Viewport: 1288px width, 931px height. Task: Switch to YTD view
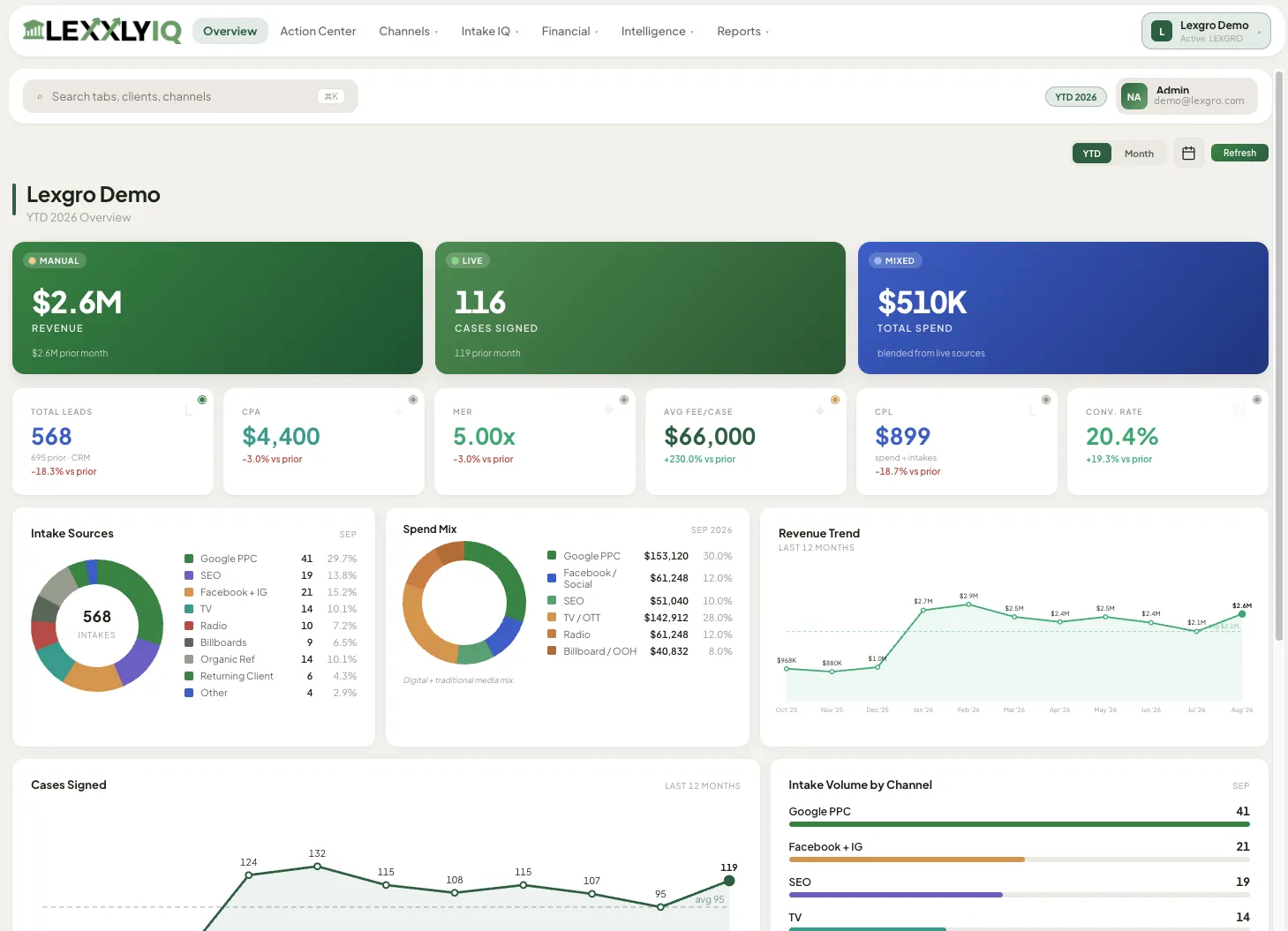(1092, 154)
